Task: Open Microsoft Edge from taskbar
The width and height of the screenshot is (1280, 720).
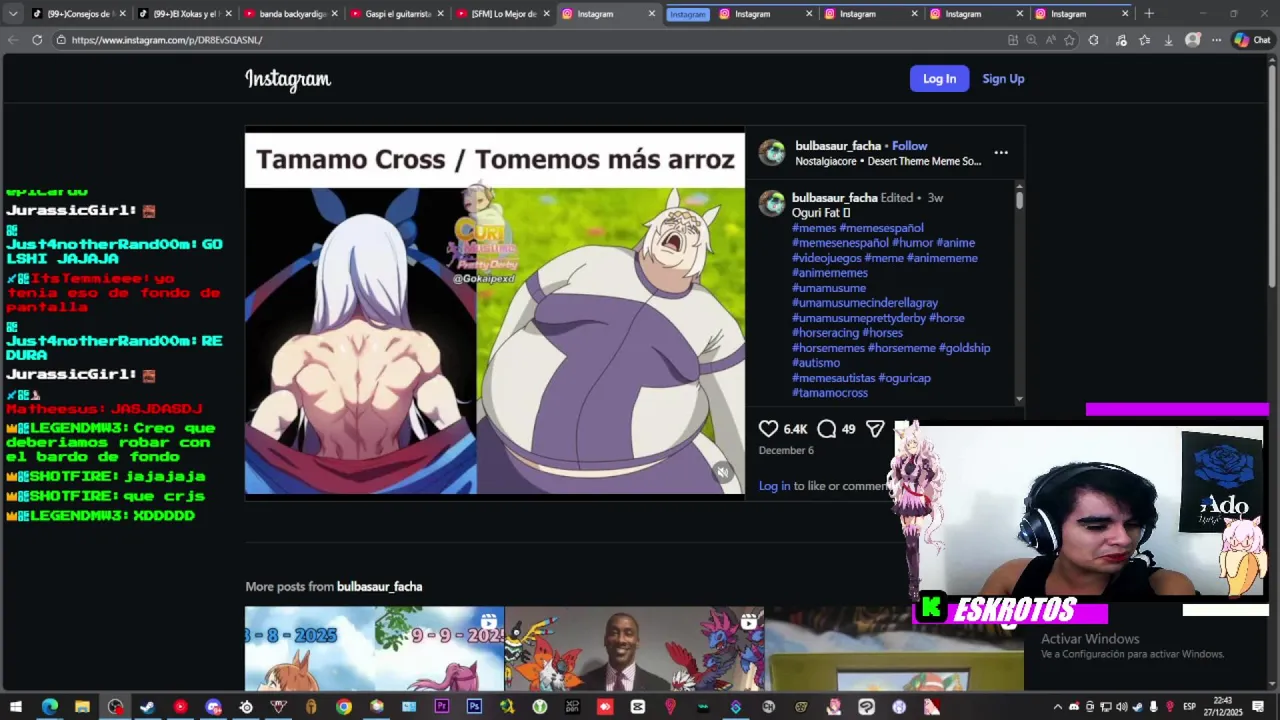Action: click(49, 707)
